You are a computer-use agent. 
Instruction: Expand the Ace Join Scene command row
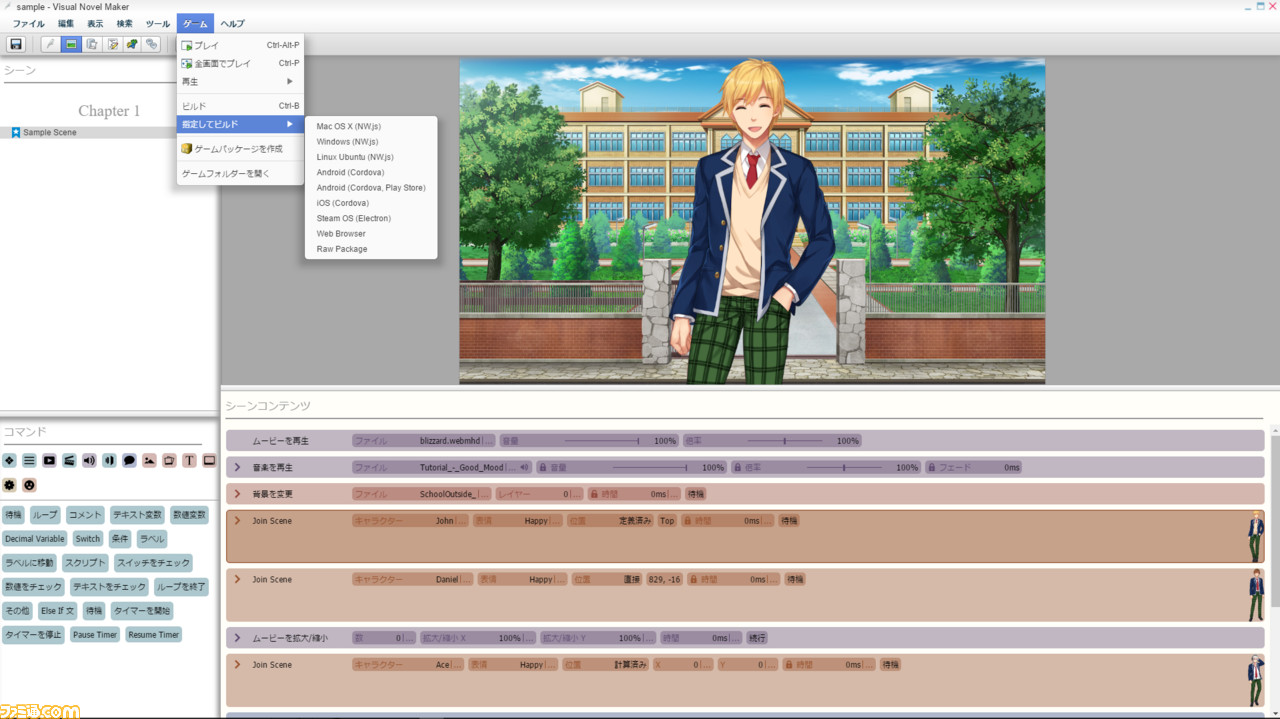click(237, 665)
